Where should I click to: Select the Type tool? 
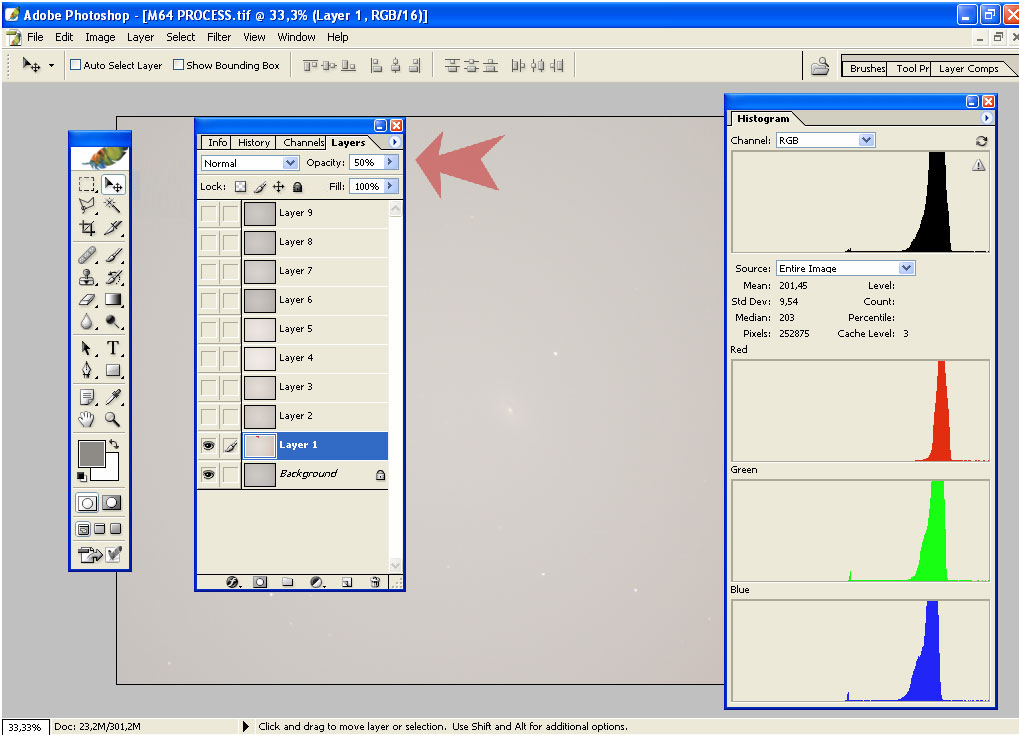coord(113,348)
